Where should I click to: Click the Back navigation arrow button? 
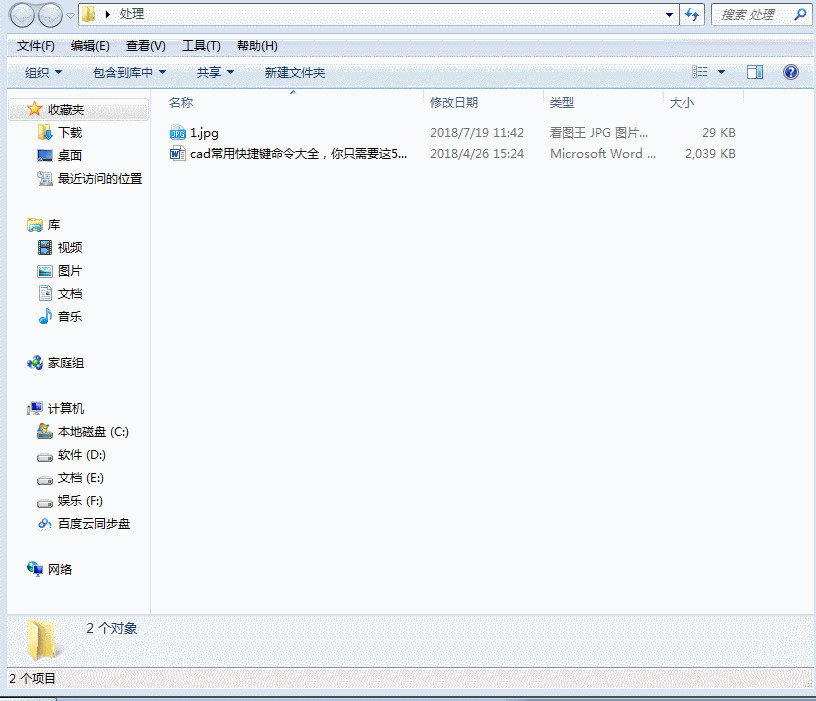22,15
